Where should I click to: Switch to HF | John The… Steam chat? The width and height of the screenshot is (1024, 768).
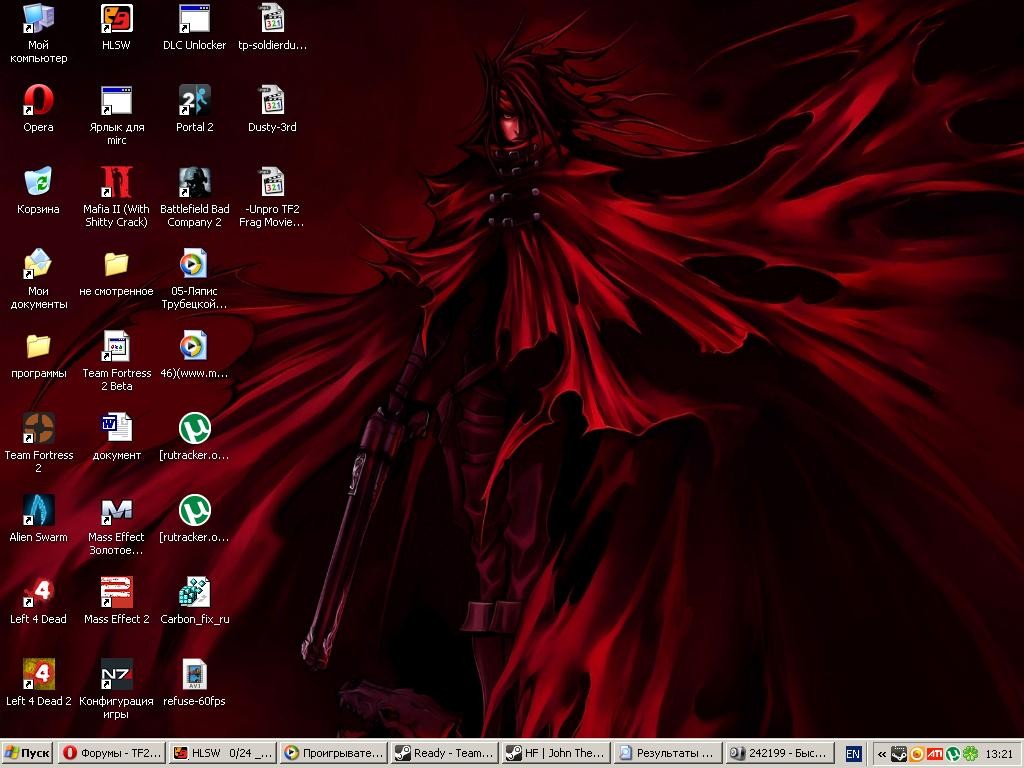(x=556, y=753)
